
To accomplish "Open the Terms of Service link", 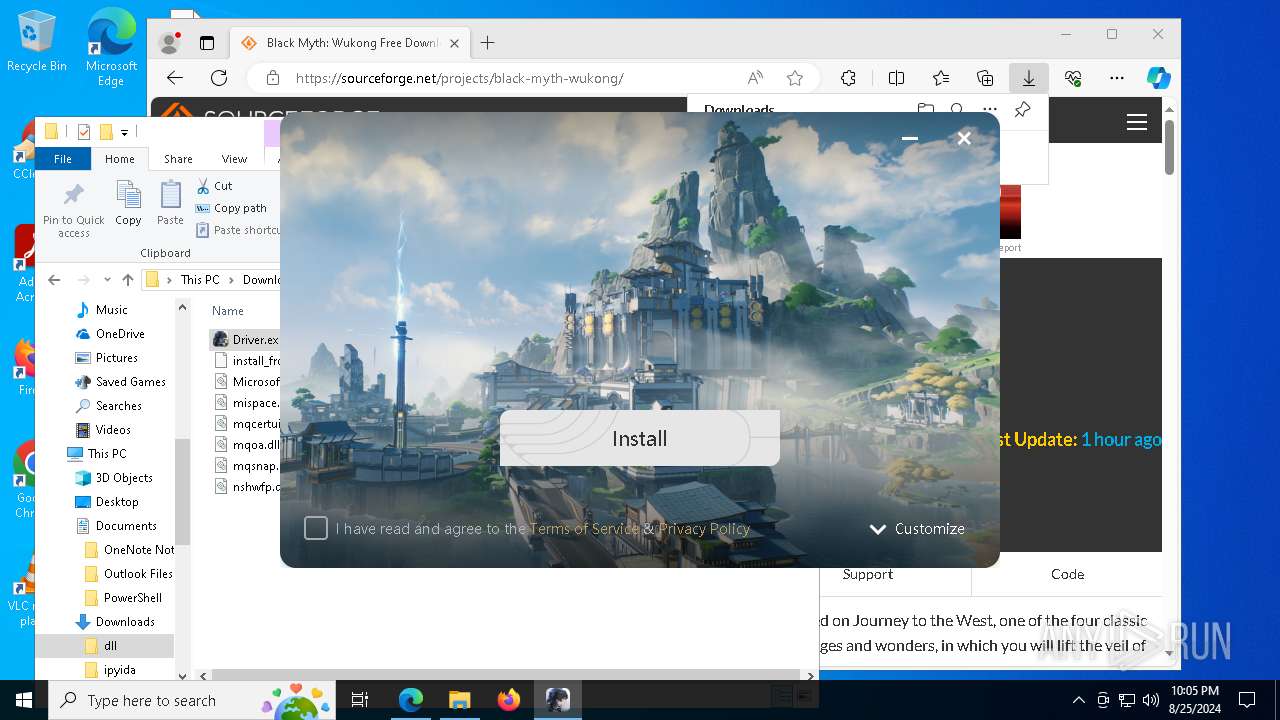I will (584, 528).
